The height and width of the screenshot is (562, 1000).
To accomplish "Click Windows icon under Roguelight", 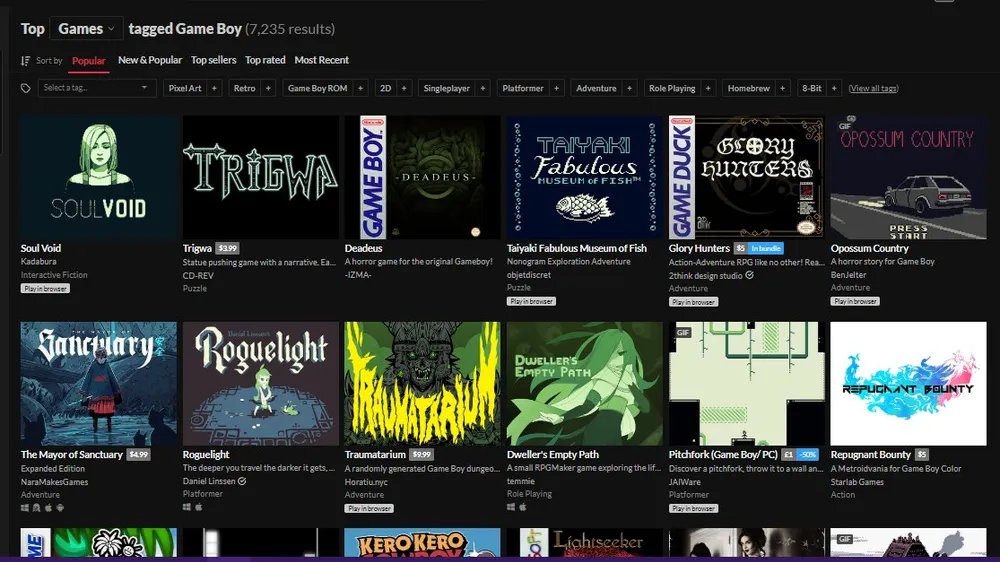I will click(x=187, y=507).
